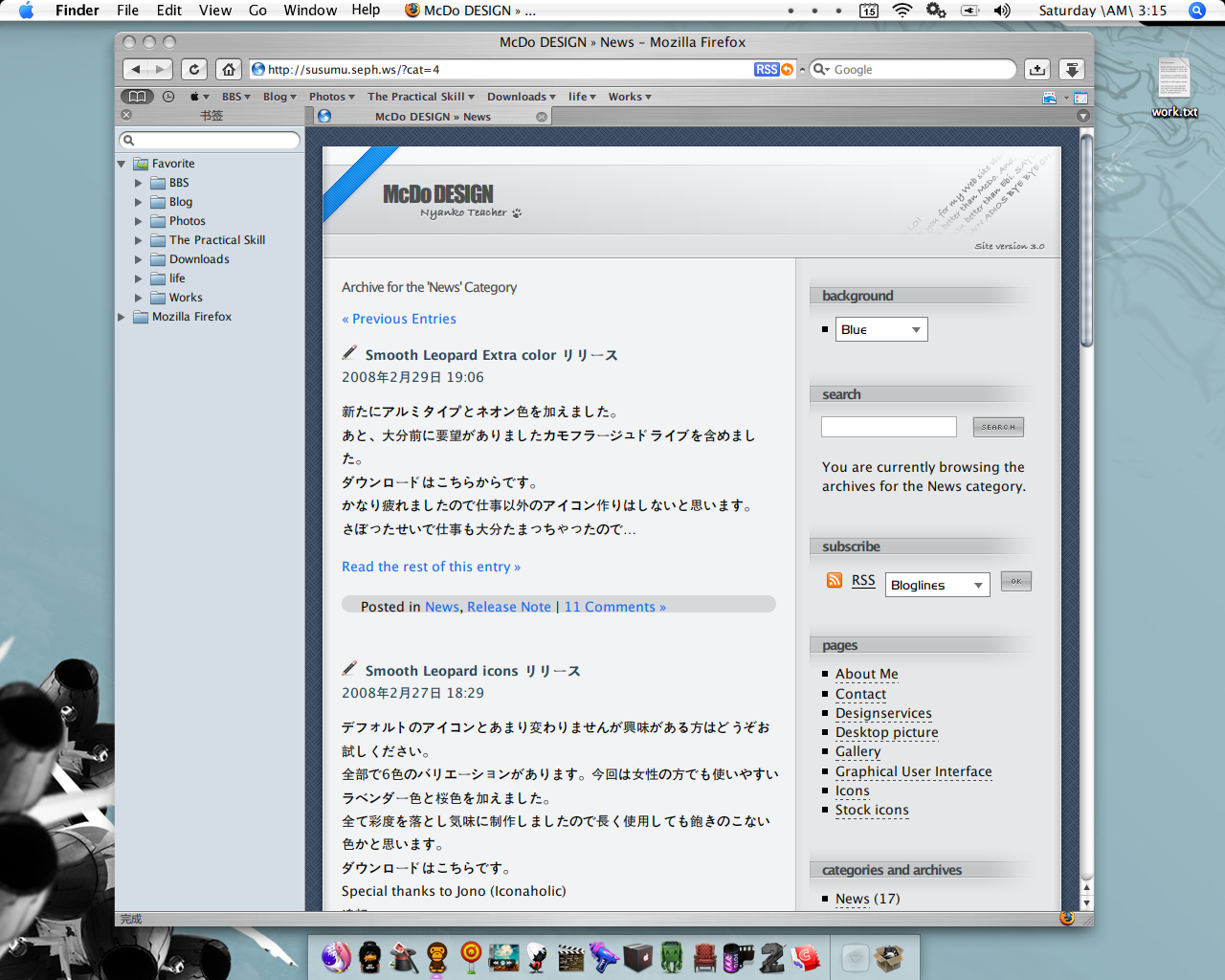Open the About Me page link
The width and height of the screenshot is (1225, 980).
(x=867, y=674)
